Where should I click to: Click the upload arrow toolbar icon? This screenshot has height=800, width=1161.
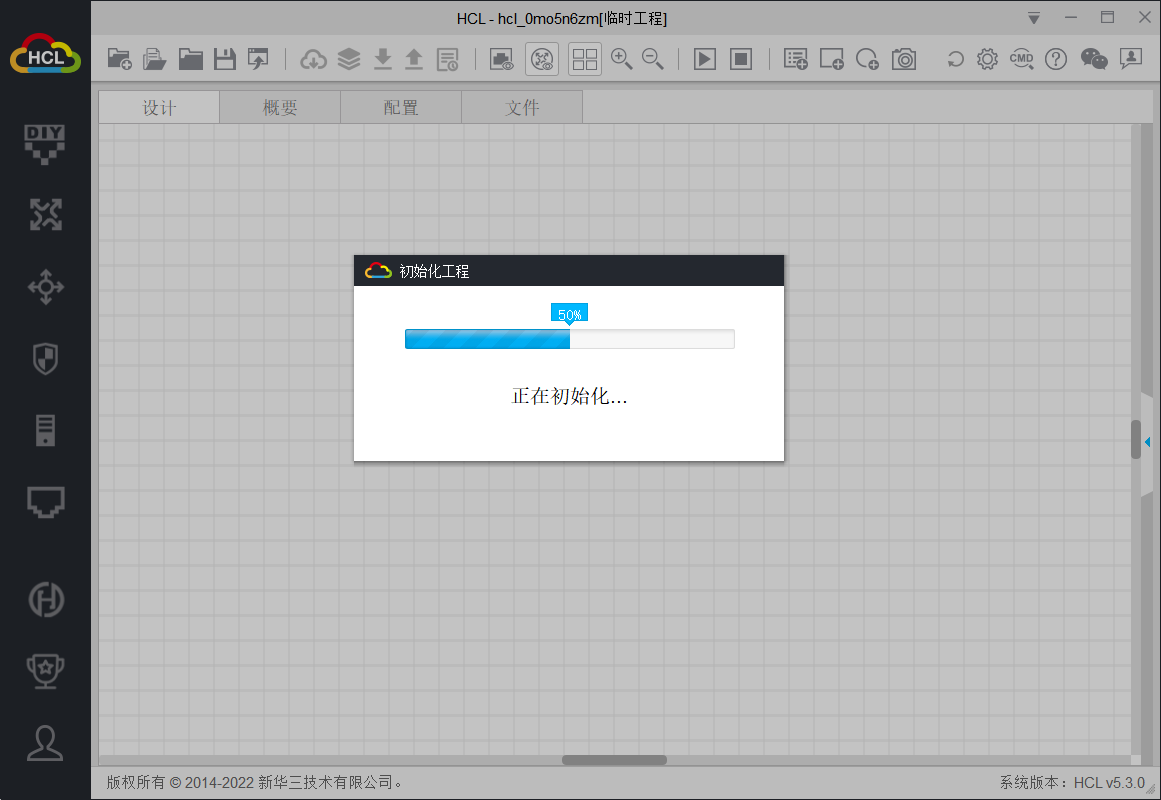tap(414, 59)
